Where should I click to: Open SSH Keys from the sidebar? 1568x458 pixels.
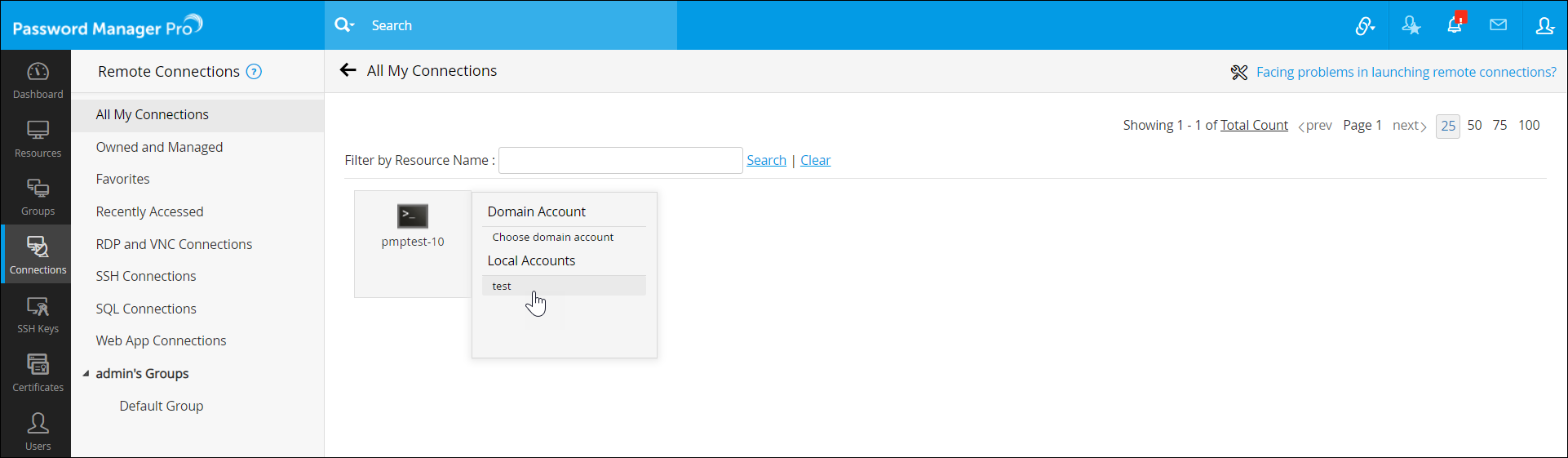pyautogui.click(x=38, y=315)
